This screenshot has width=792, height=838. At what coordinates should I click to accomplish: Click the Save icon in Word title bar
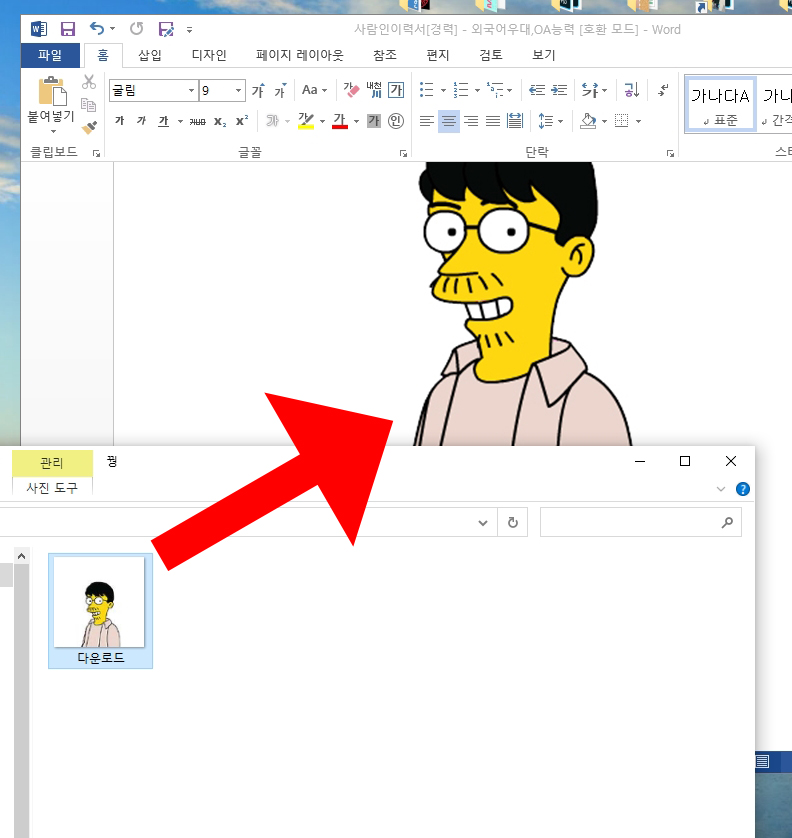pos(68,29)
